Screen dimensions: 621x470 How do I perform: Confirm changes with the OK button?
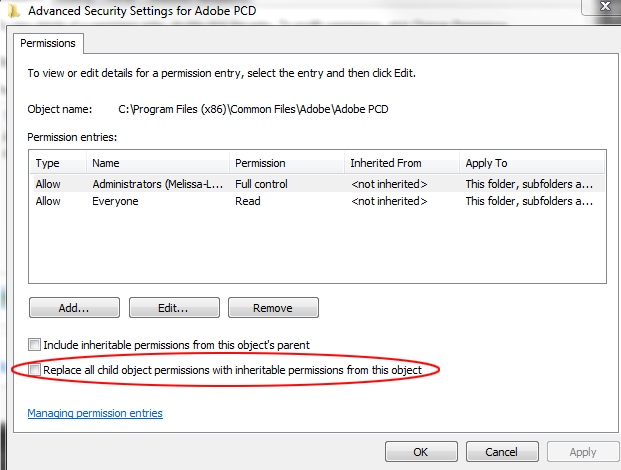click(421, 452)
